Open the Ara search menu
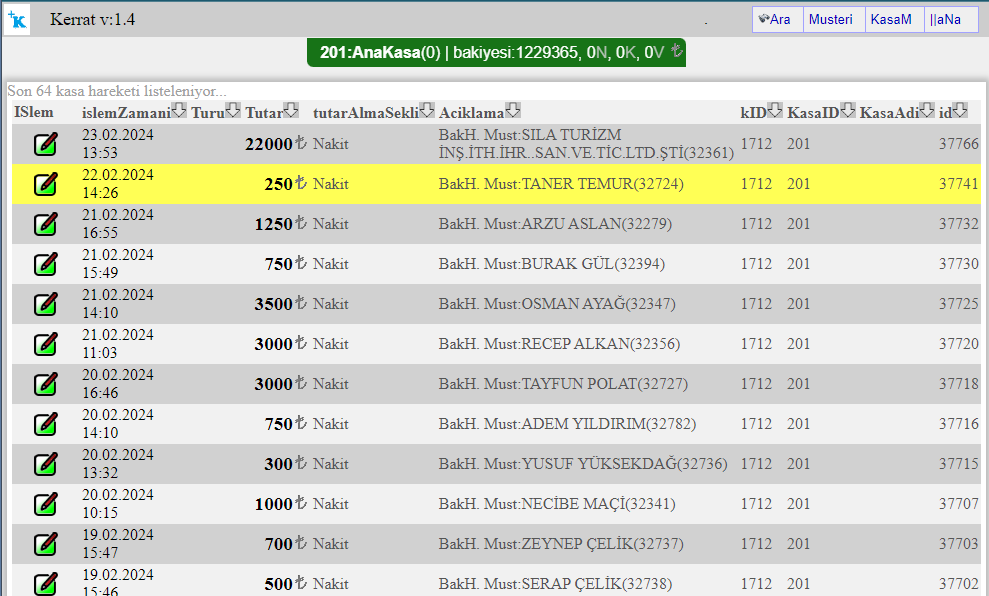 [x=777, y=20]
